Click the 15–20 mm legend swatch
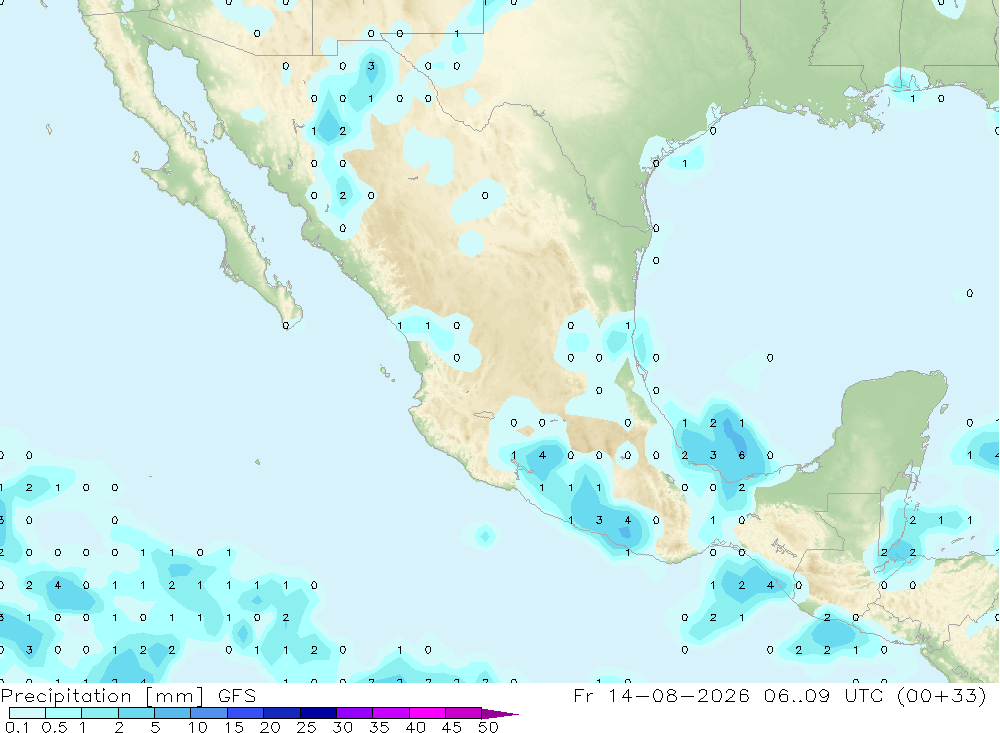 point(246,713)
